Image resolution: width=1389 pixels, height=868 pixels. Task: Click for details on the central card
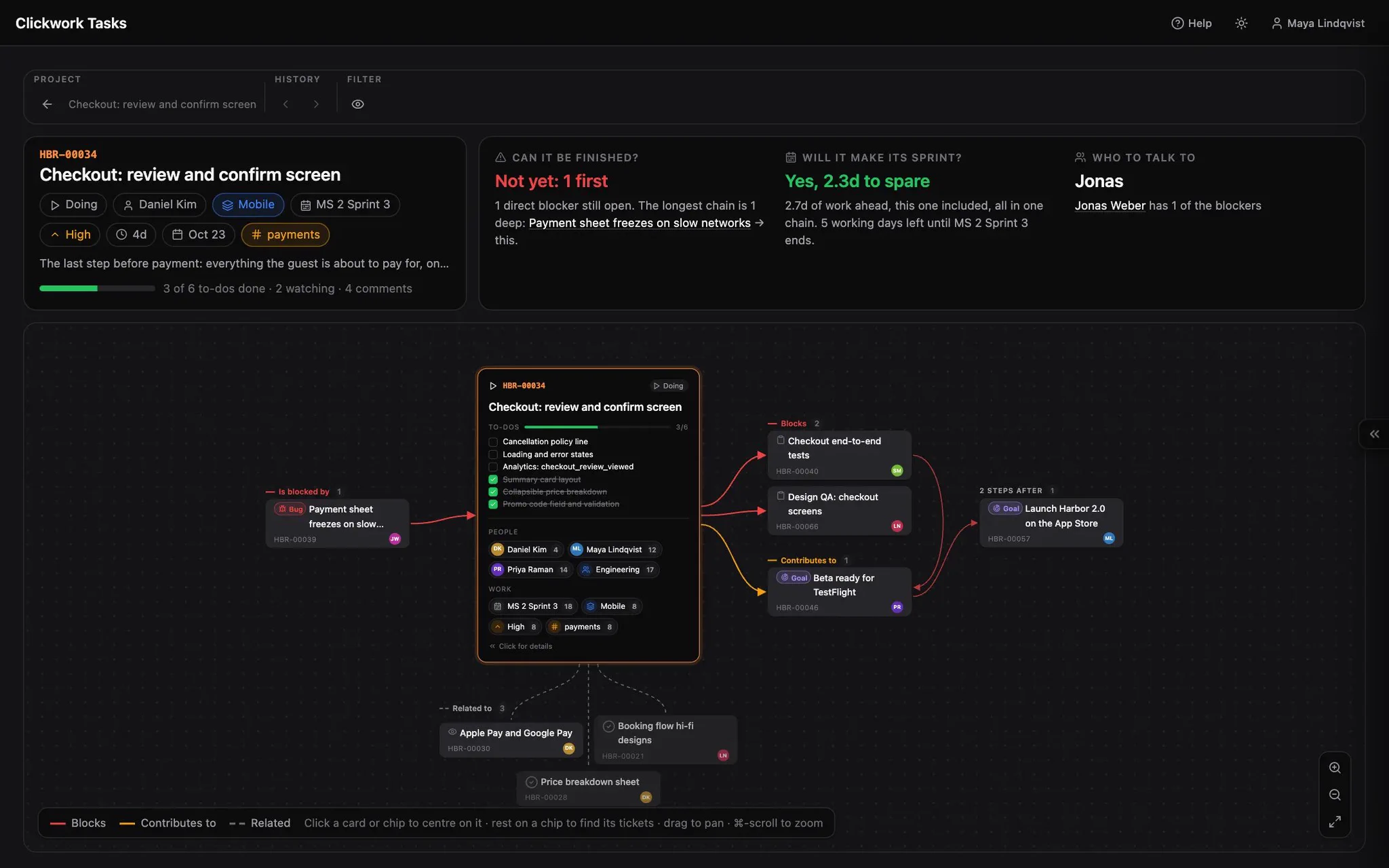click(x=521, y=646)
